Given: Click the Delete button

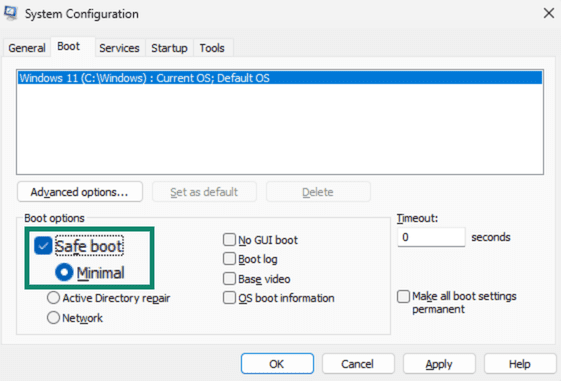Looking at the screenshot, I should 318,192.
